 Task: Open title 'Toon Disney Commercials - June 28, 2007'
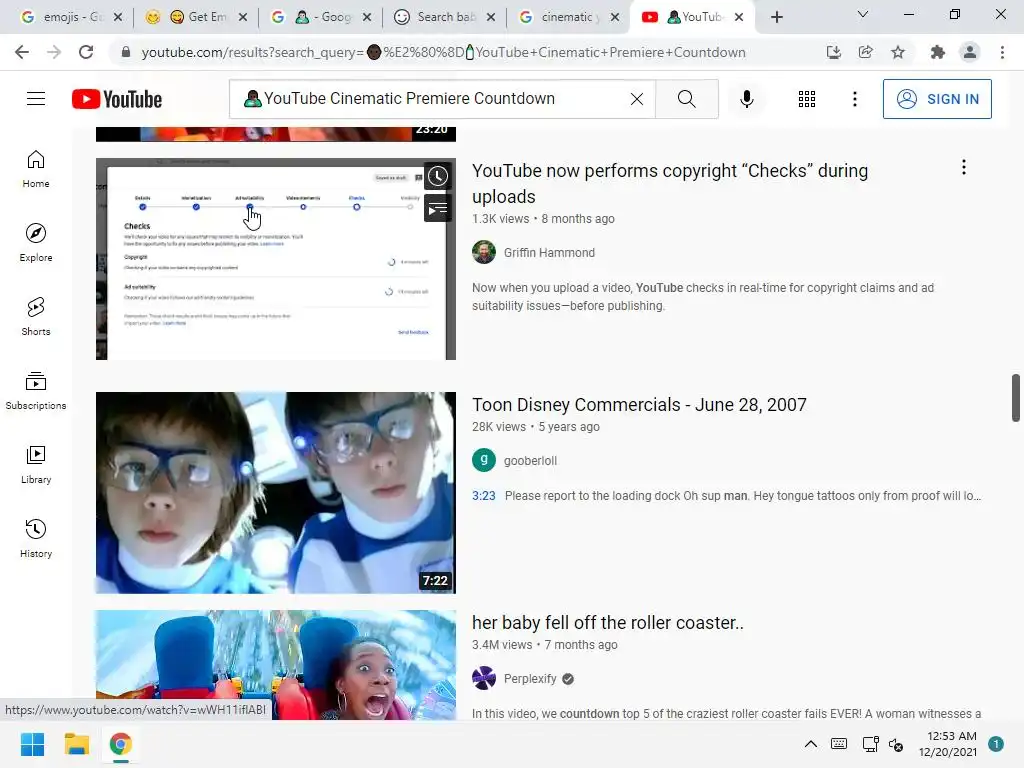point(639,405)
